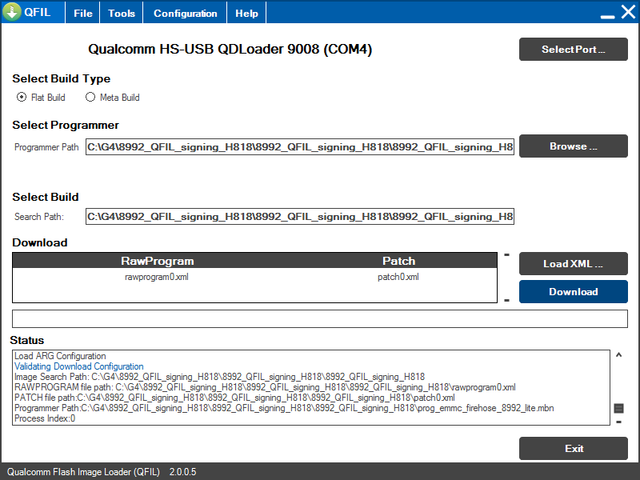Click the SelectPort button

pos(573,49)
